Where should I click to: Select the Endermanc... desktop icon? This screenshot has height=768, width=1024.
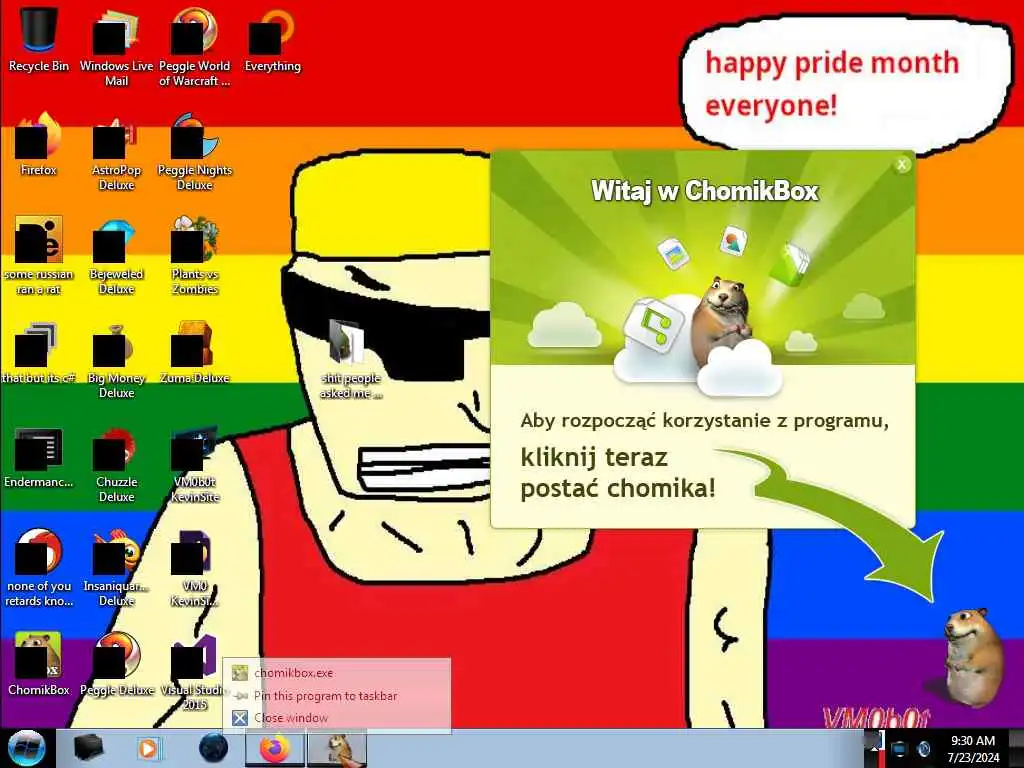(39, 457)
